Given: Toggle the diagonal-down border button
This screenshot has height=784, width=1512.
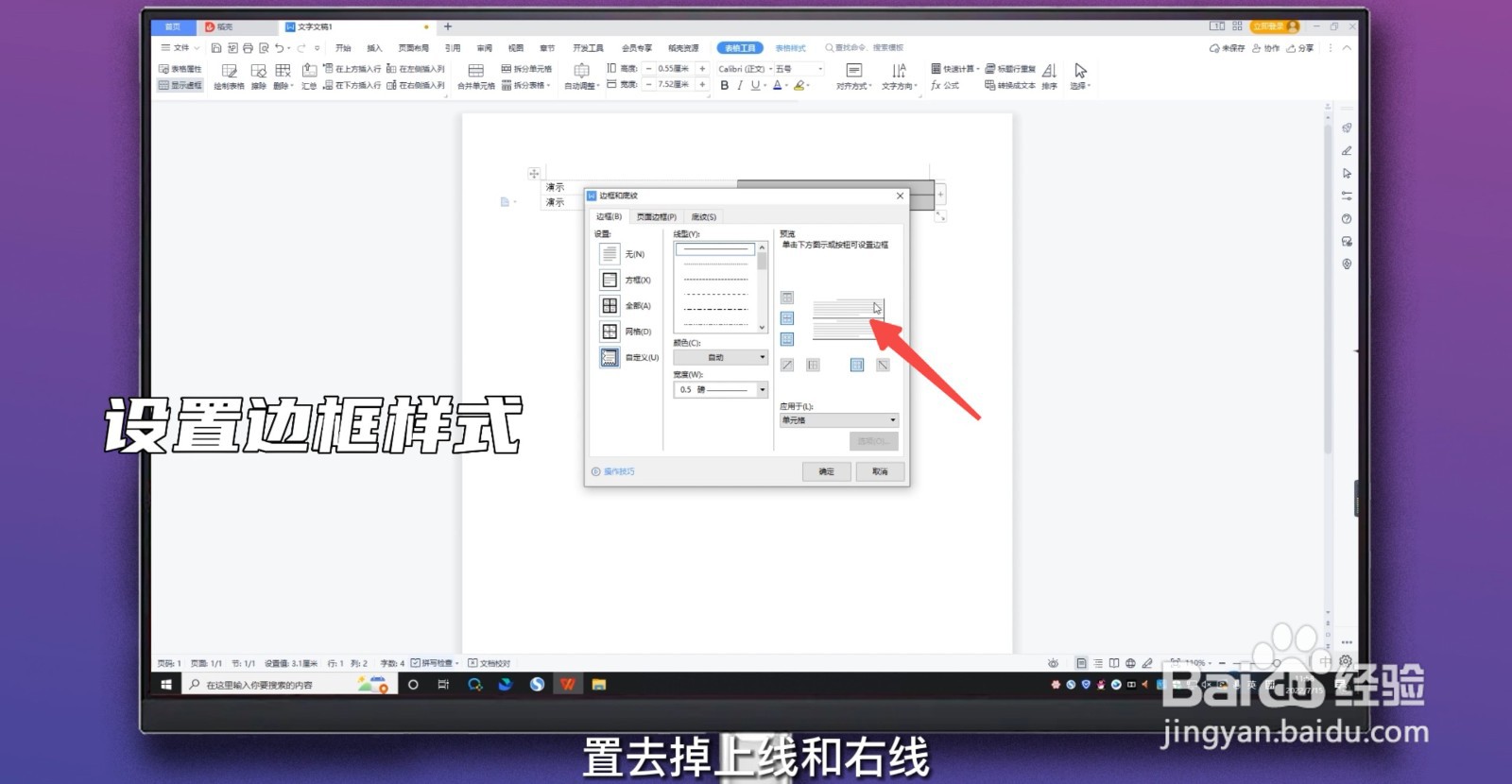Looking at the screenshot, I should (x=883, y=366).
